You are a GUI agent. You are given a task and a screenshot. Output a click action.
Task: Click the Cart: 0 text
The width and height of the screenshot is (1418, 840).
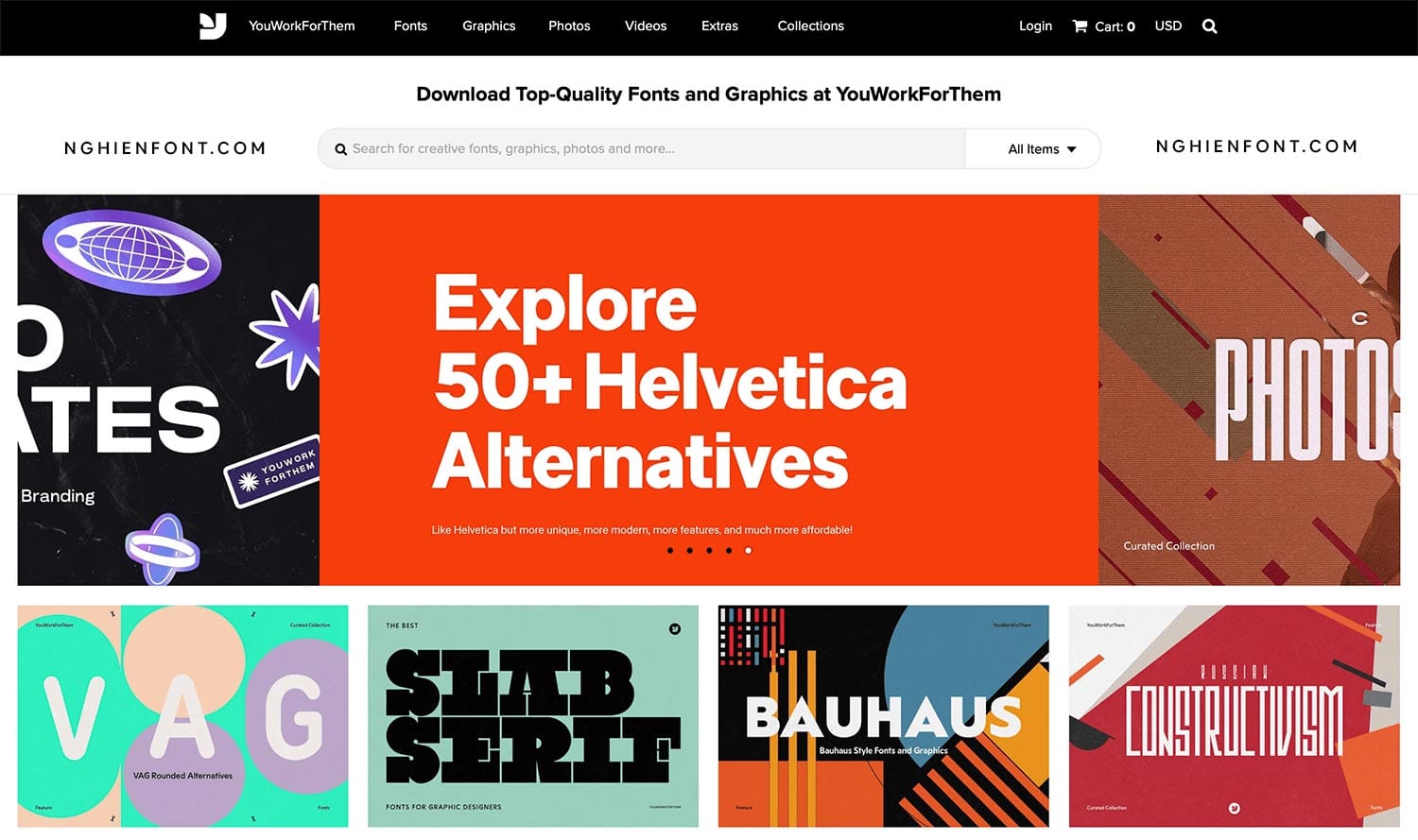pos(1115,26)
